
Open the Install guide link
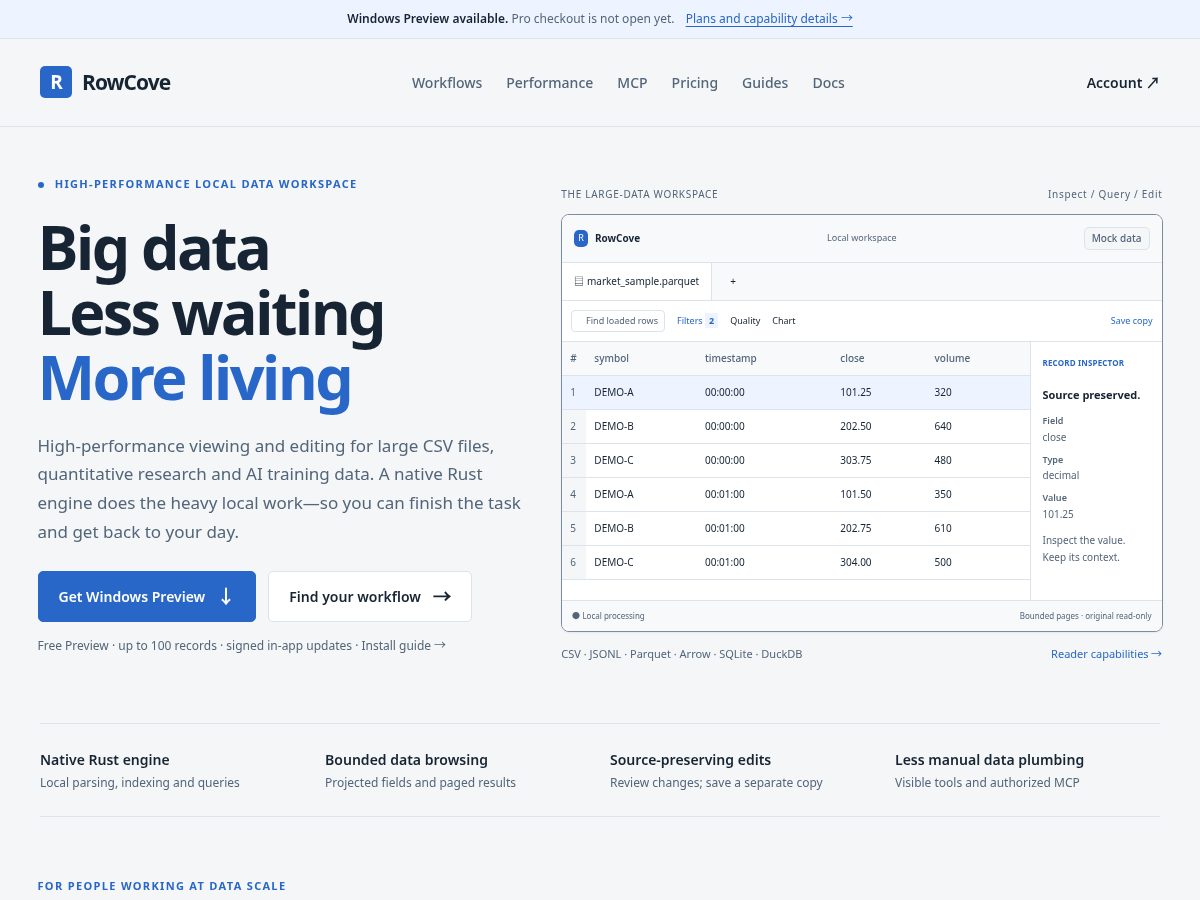point(403,645)
